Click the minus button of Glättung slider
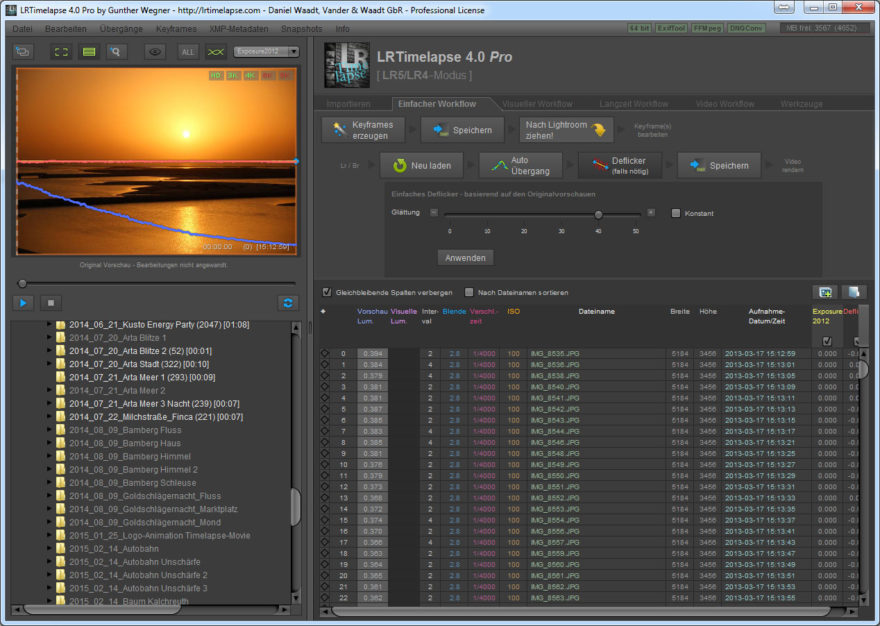880x626 pixels. click(434, 212)
